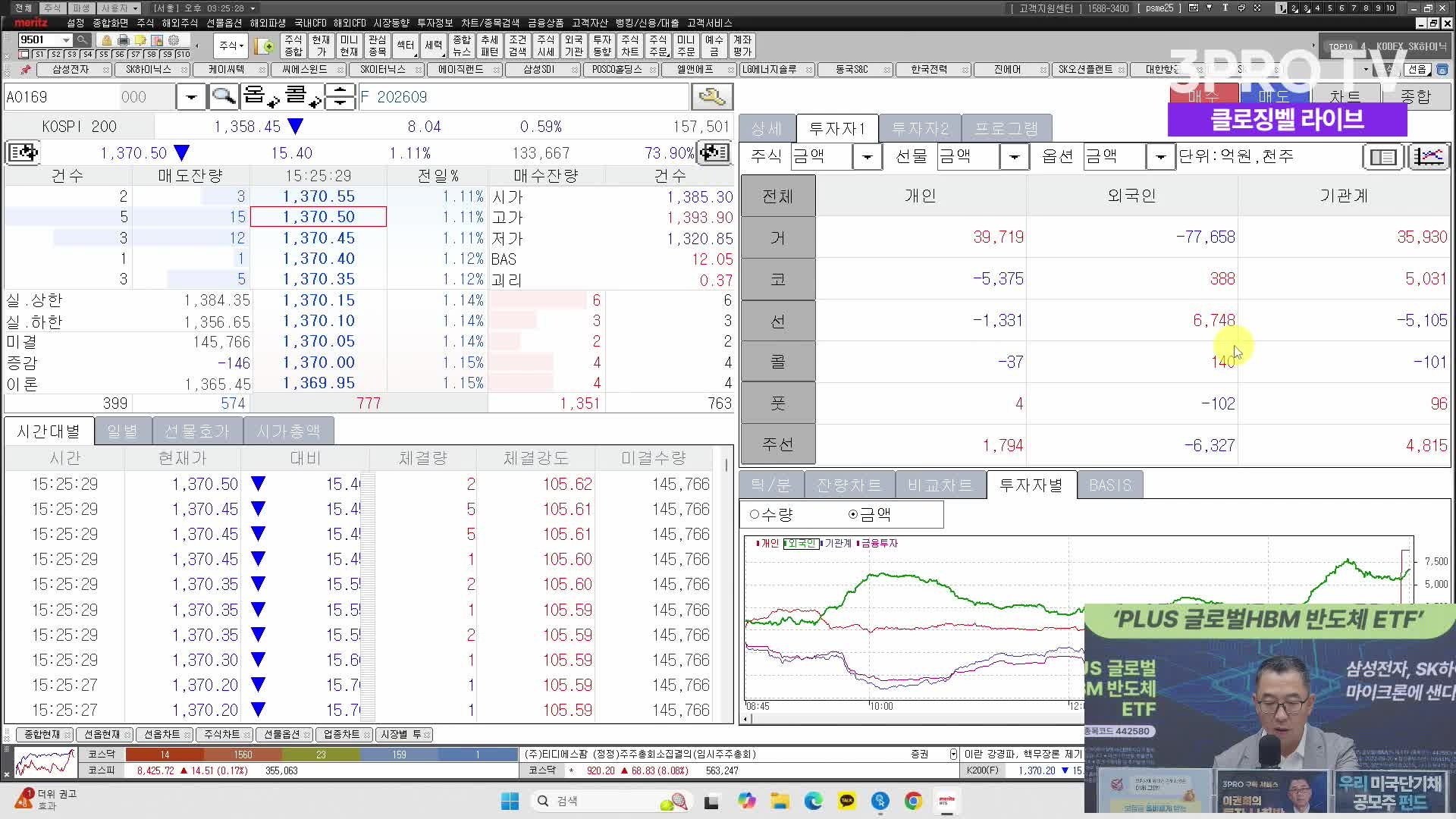Open the 일별 tab
Image resolution: width=1456 pixels, height=819 pixels.
pyautogui.click(x=122, y=431)
